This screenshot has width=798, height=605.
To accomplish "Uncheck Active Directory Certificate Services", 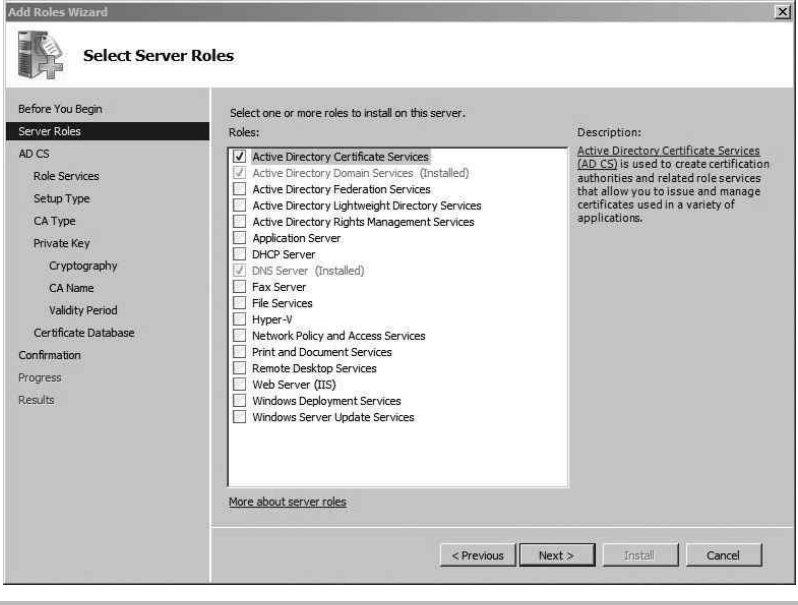I will pyautogui.click(x=239, y=156).
